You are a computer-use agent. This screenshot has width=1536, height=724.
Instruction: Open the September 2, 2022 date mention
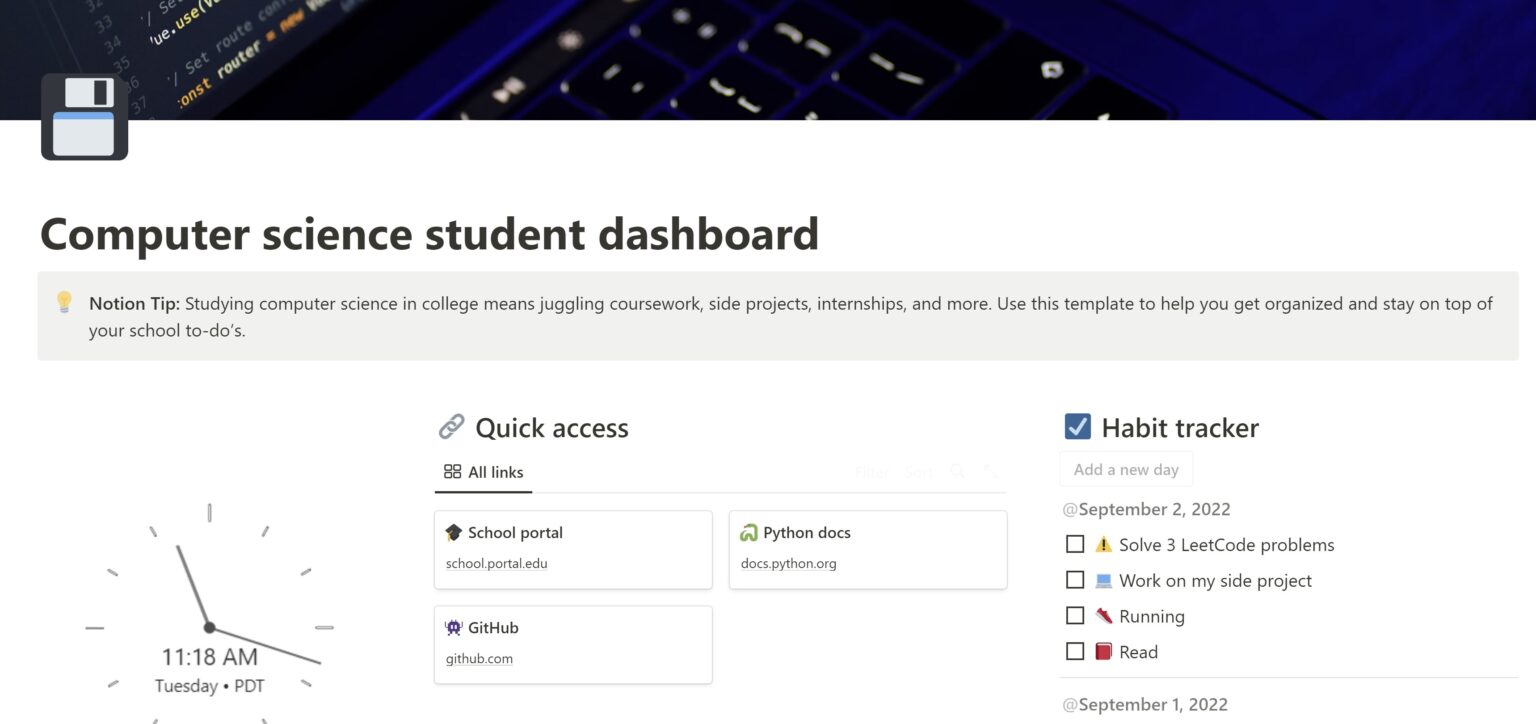[1146, 509]
